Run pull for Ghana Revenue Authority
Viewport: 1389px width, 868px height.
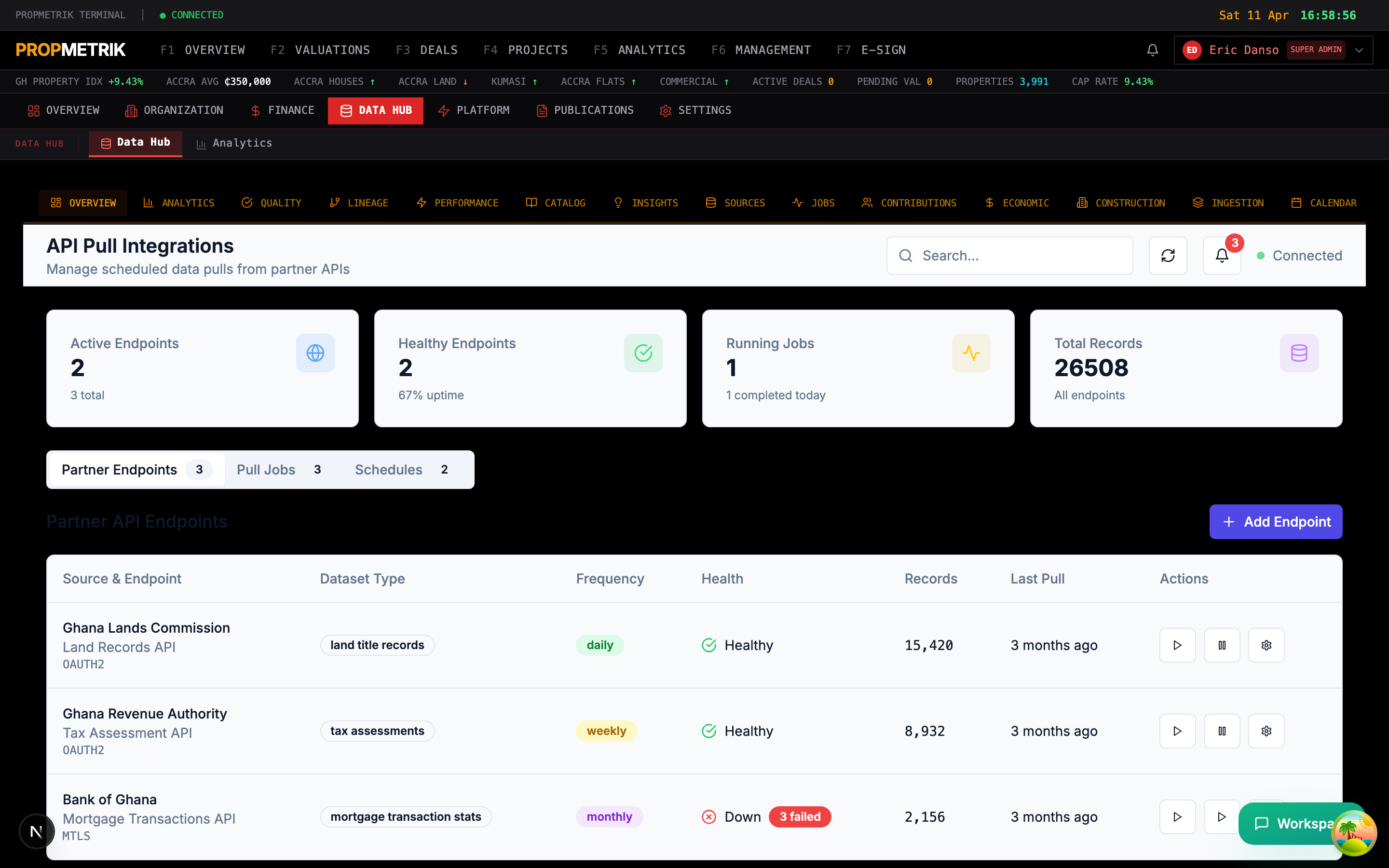coord(1177,731)
